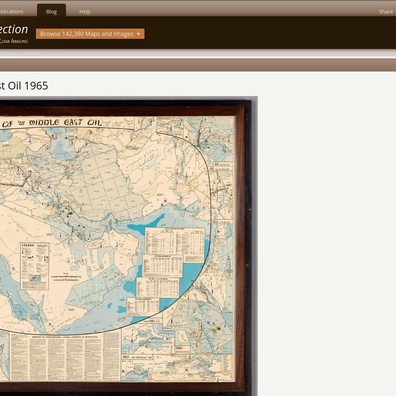Image resolution: width=396 pixels, height=396 pixels.
Task: Click the text columns block below map
Action: pyautogui.click(x=65, y=357)
